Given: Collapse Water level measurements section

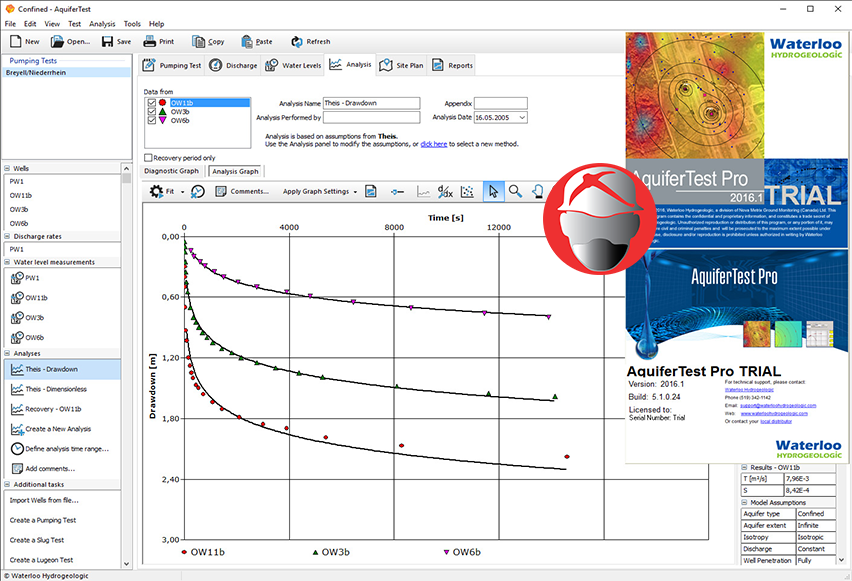Looking at the screenshot, I should pyautogui.click(x=7, y=262).
